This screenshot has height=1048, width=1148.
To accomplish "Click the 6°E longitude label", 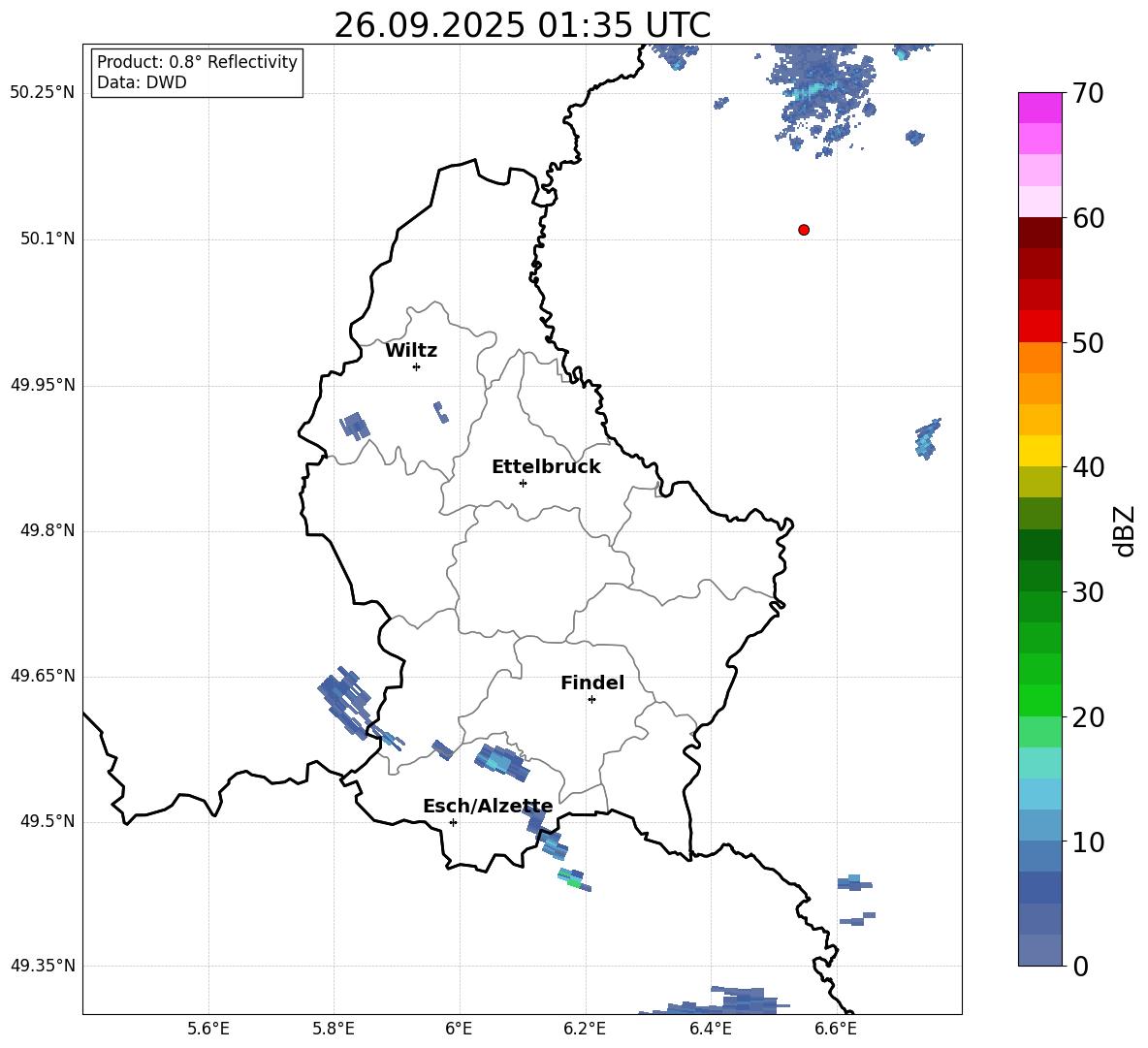I will point(459,1029).
